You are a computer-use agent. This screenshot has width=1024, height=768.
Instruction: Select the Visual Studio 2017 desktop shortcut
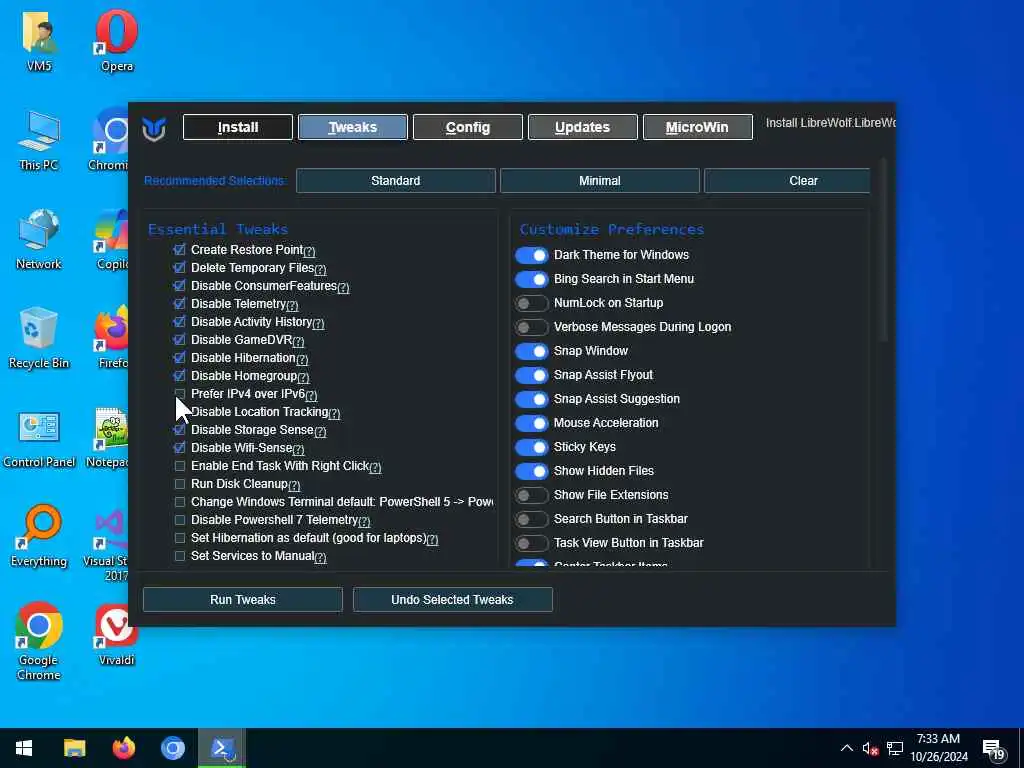tap(106, 545)
